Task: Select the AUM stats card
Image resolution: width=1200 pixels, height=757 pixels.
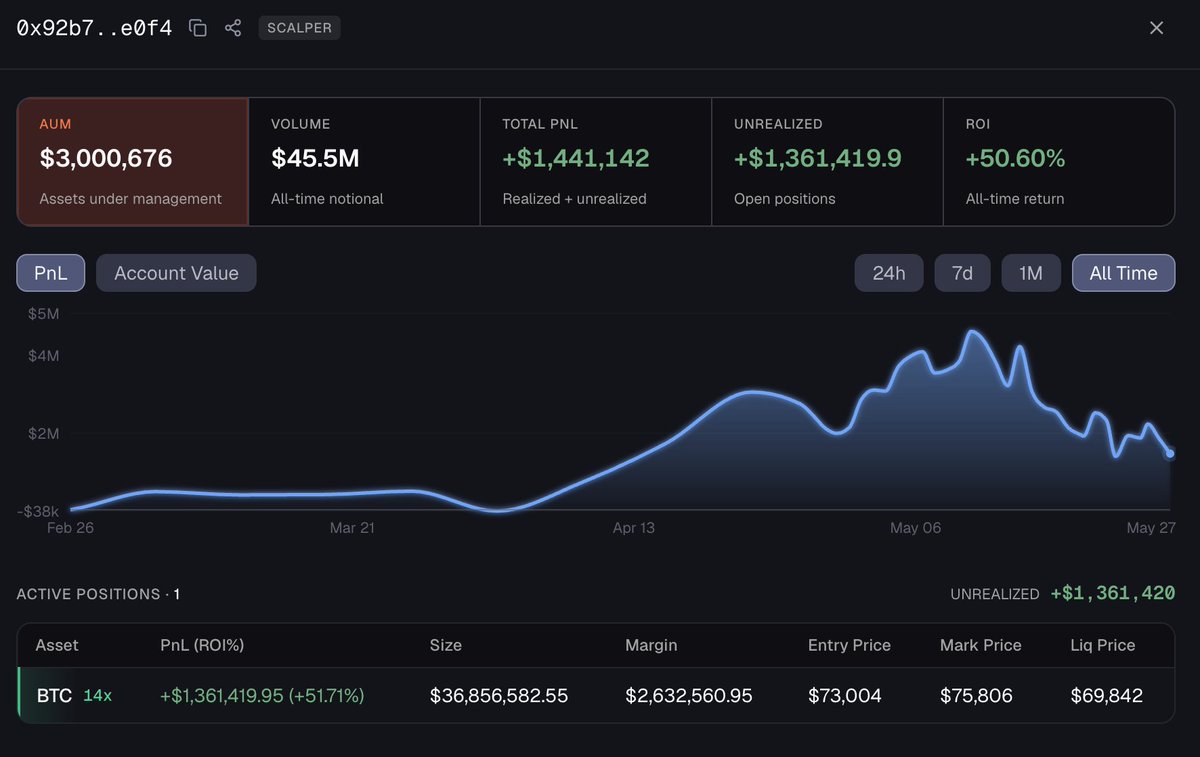Action: (x=132, y=161)
